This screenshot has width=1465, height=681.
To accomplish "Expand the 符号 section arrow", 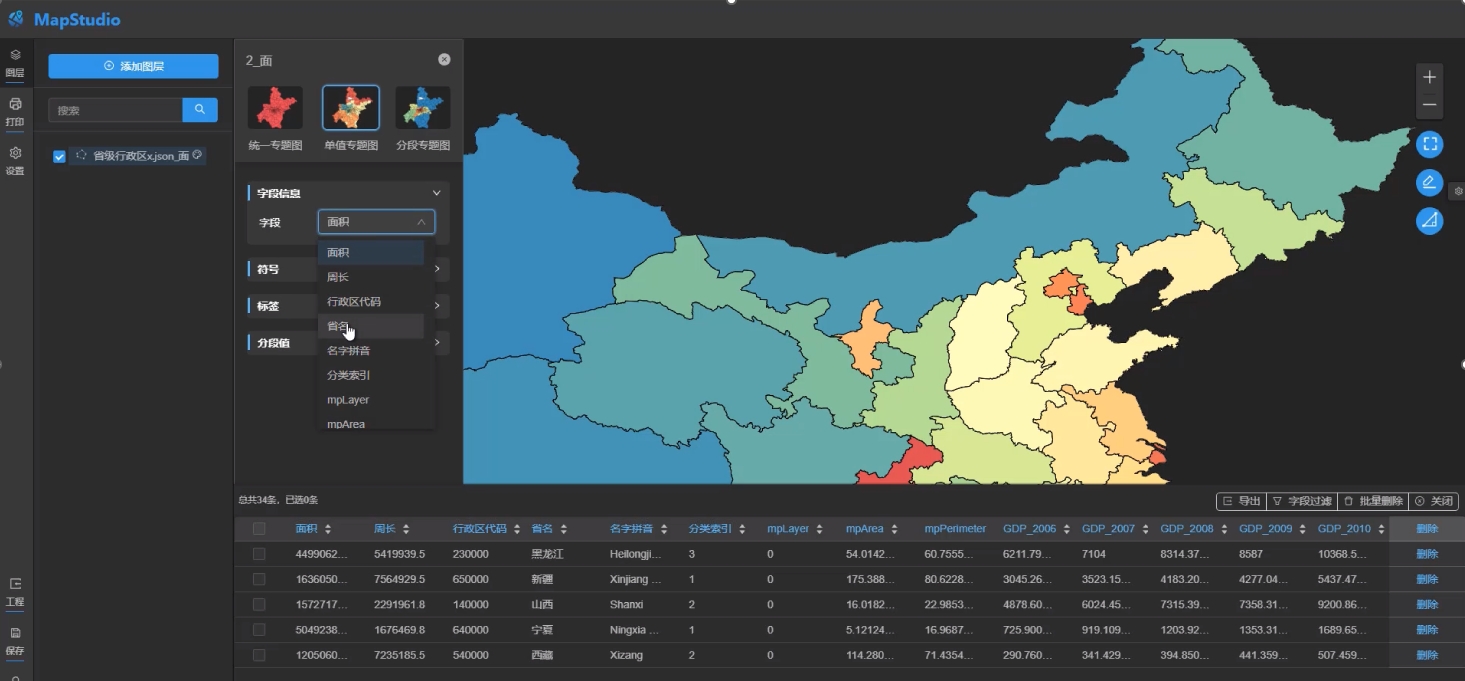I will [x=437, y=269].
